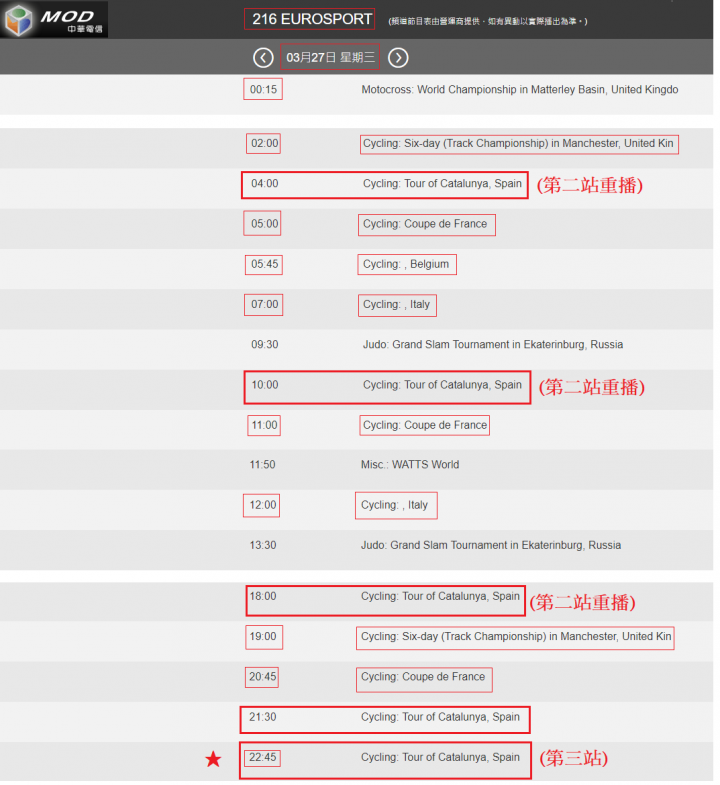Select 13:30 Judo Grand Slam program

point(356,550)
